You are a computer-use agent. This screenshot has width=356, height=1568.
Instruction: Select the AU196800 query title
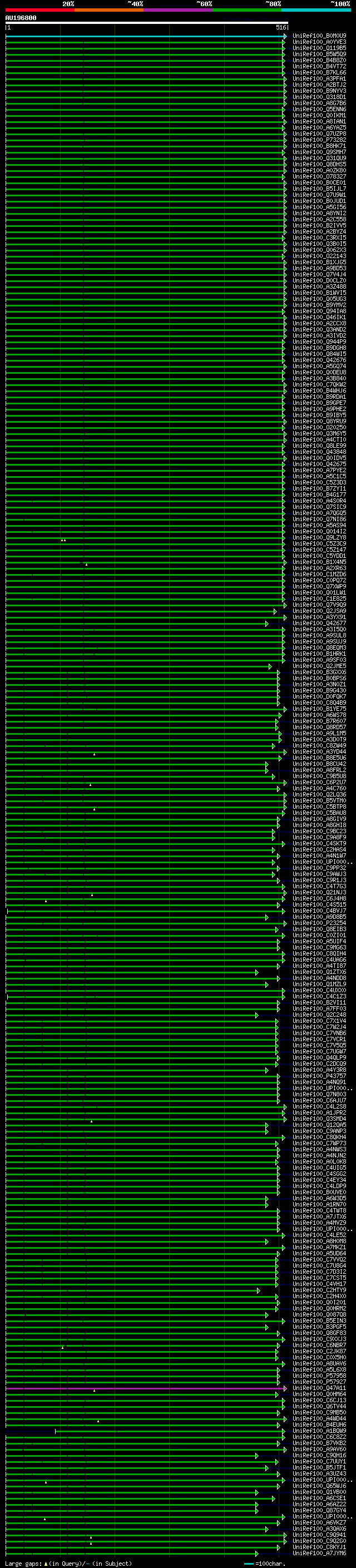pos(21,18)
